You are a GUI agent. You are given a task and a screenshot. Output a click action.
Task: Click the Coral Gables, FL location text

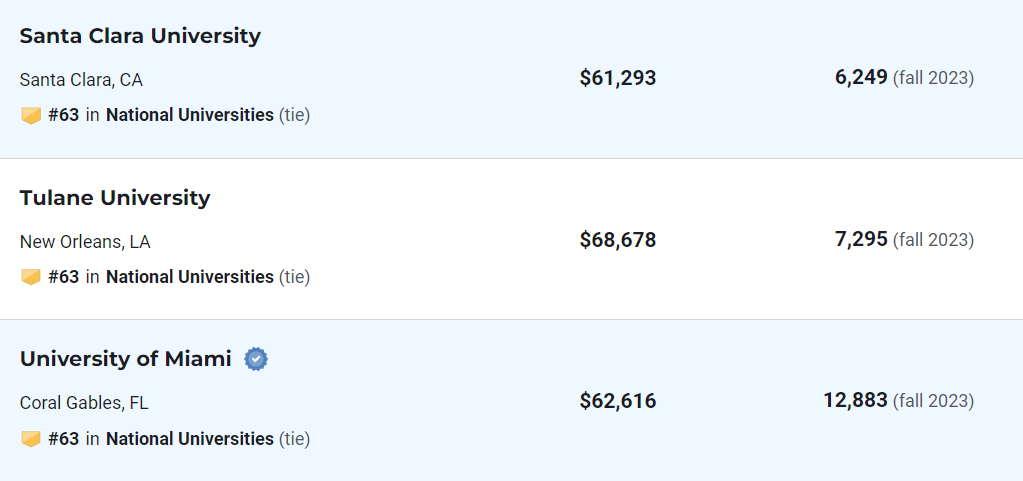point(84,403)
